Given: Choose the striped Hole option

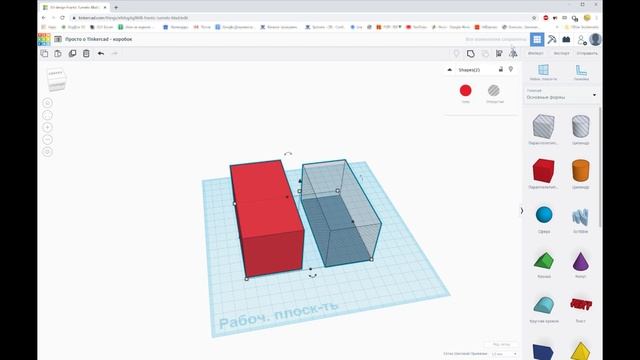Looking at the screenshot, I should coord(494,91).
